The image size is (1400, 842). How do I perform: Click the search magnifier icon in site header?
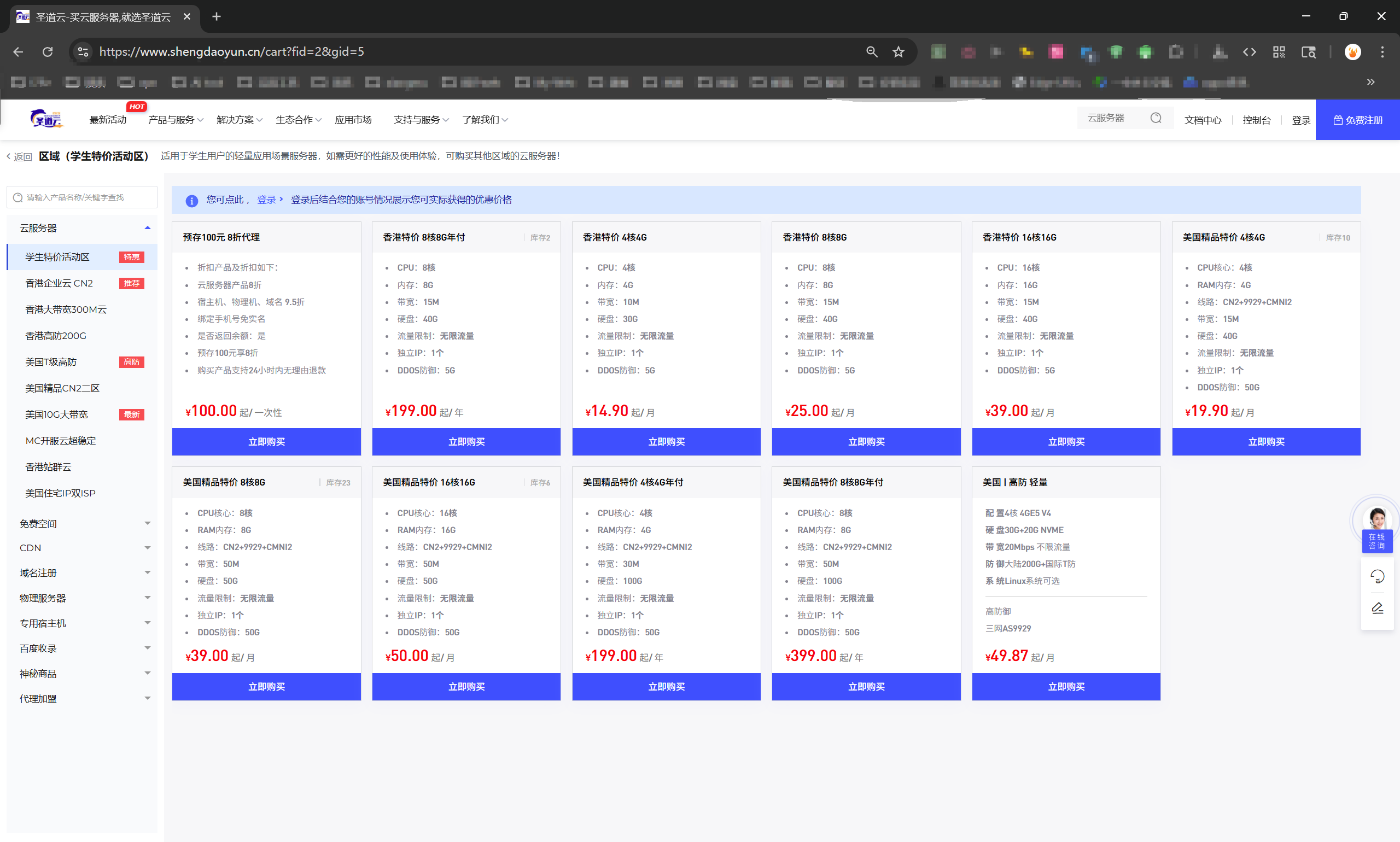[x=1156, y=118]
